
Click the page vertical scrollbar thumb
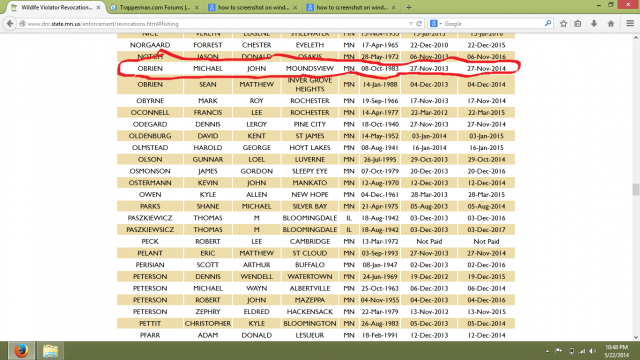click(636, 189)
